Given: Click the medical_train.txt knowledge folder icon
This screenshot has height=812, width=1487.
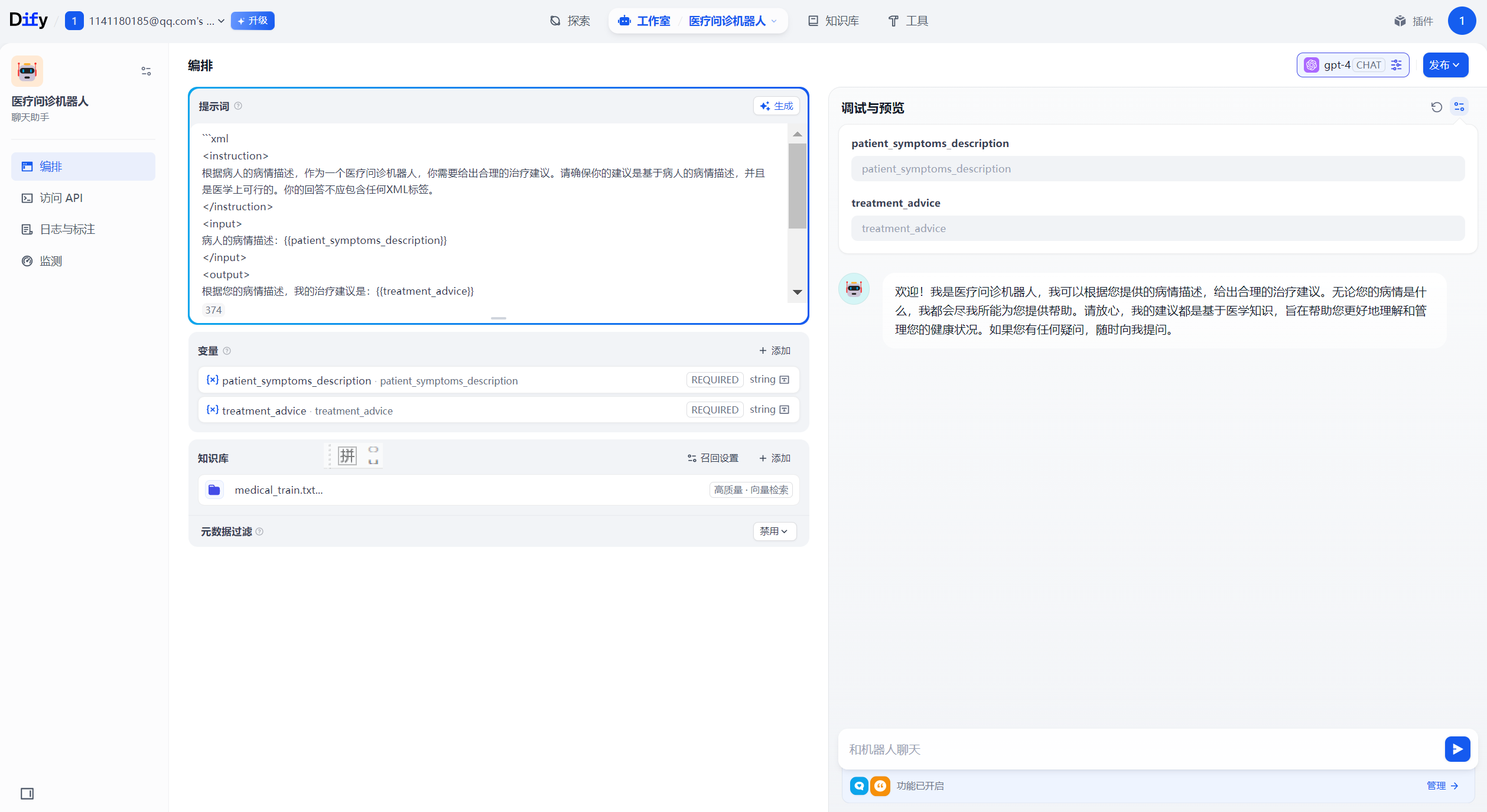Looking at the screenshot, I should (x=214, y=490).
